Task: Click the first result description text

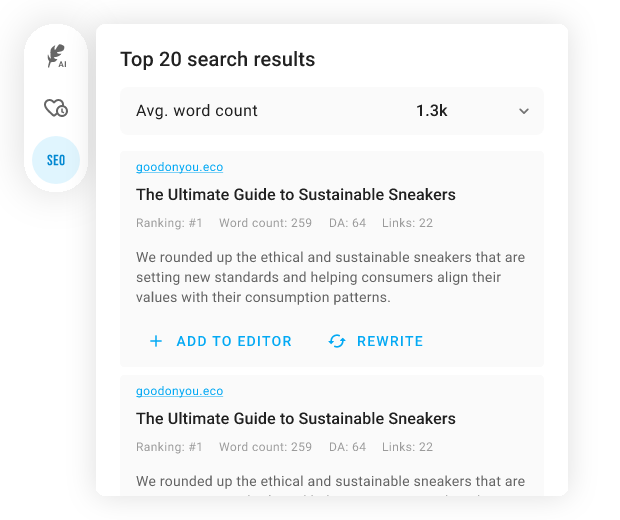Action: 331,277
